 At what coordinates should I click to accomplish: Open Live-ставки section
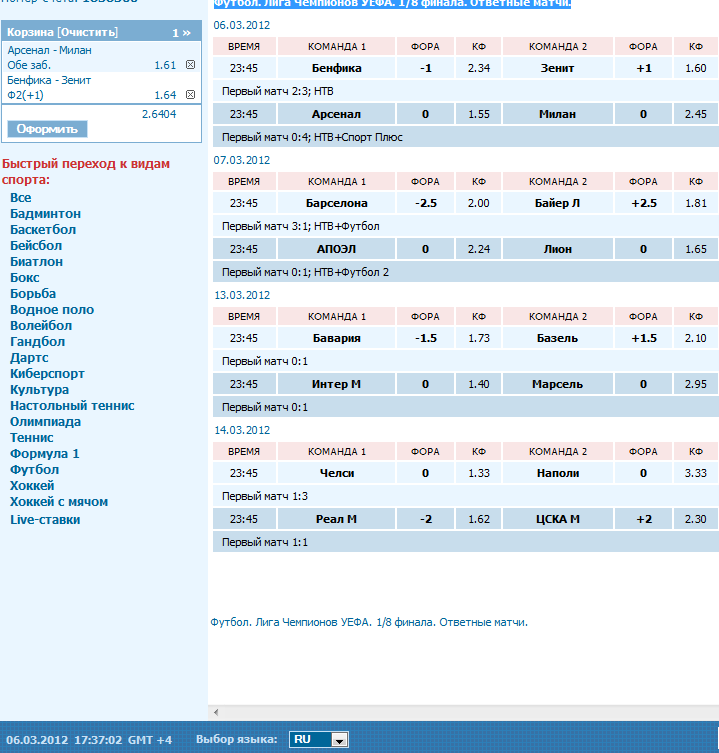[45, 520]
